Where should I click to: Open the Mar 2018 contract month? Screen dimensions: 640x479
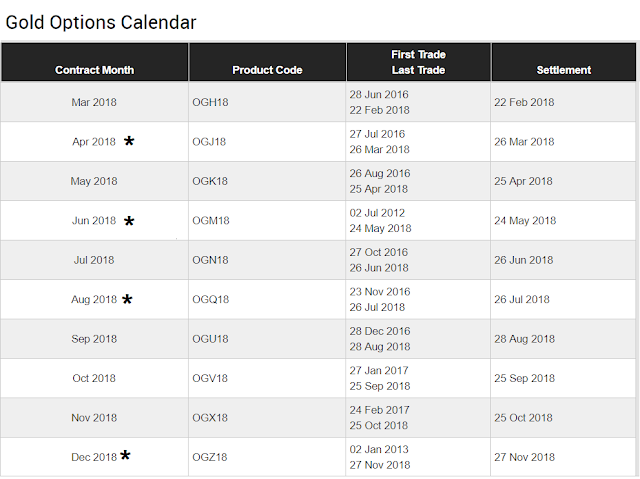94,102
